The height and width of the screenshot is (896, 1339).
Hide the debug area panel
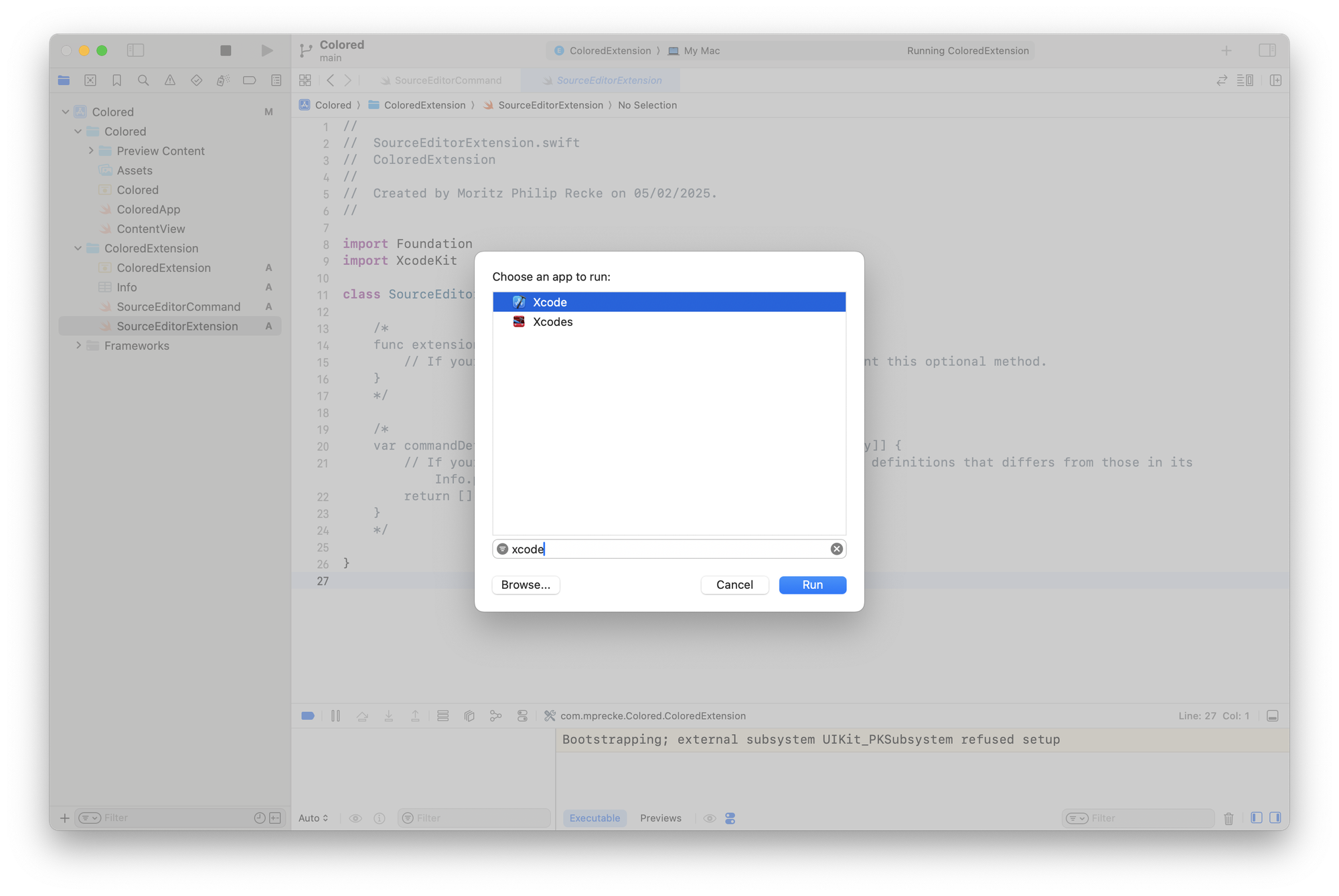pos(1273,716)
